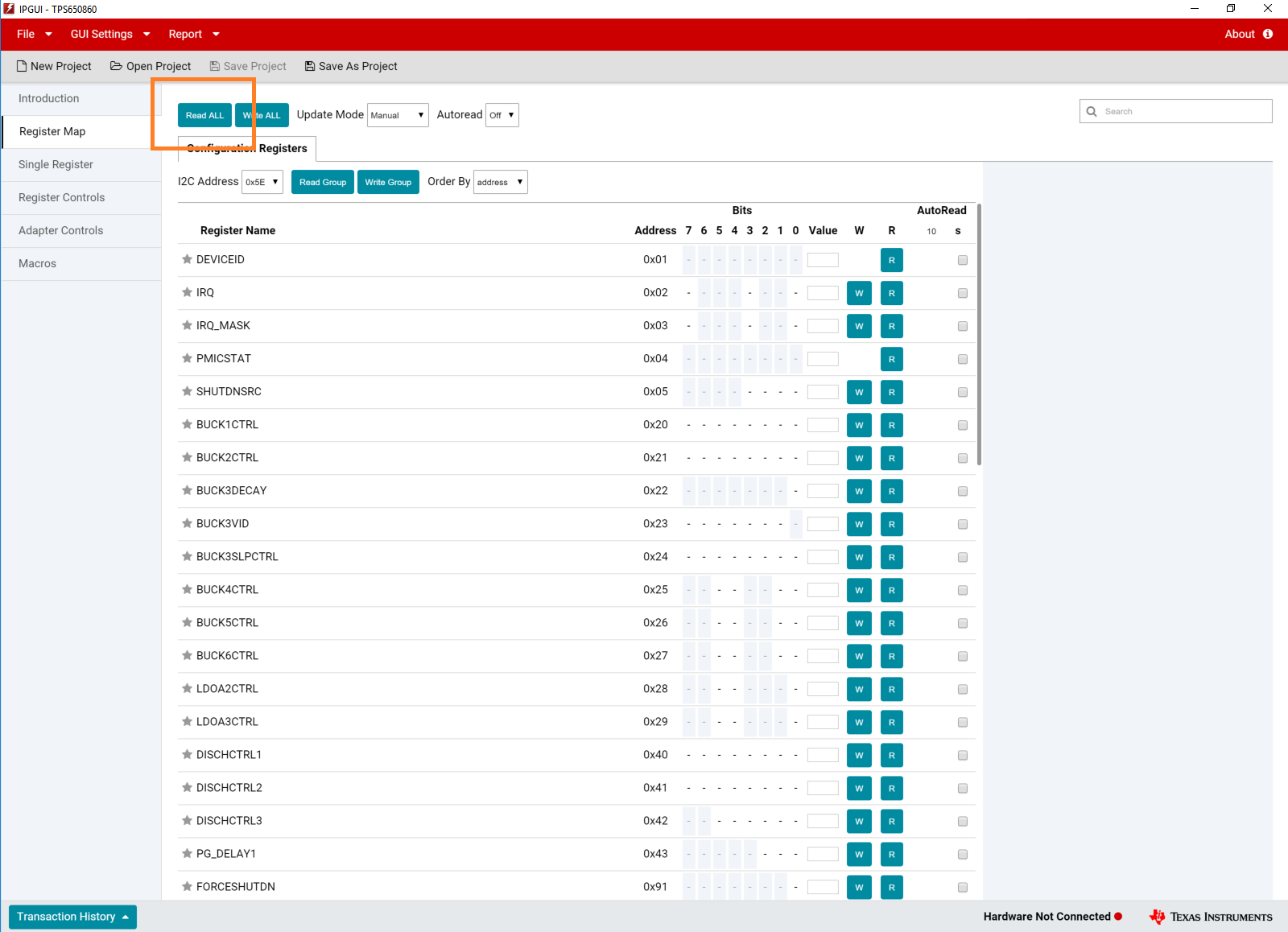
Task: Read the PMICSTAT register with R
Action: pos(892,359)
